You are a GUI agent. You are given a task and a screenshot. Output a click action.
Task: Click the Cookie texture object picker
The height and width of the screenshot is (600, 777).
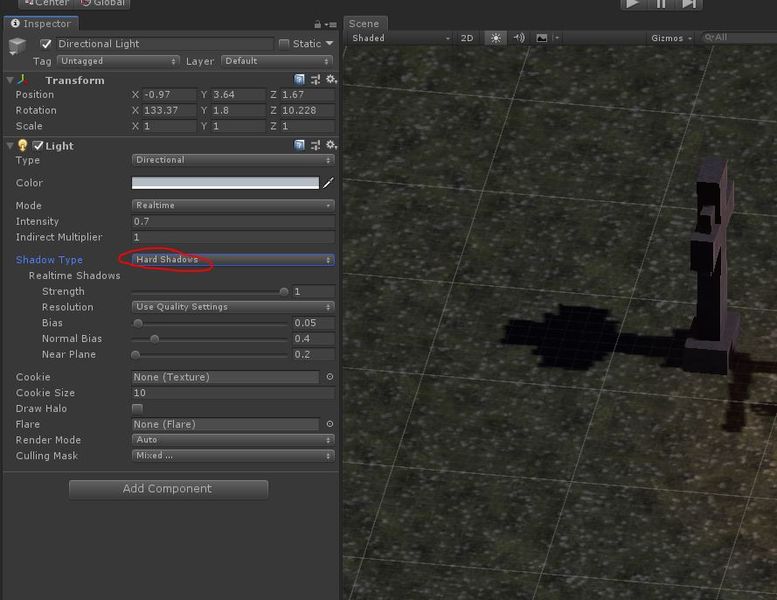tap(330, 377)
